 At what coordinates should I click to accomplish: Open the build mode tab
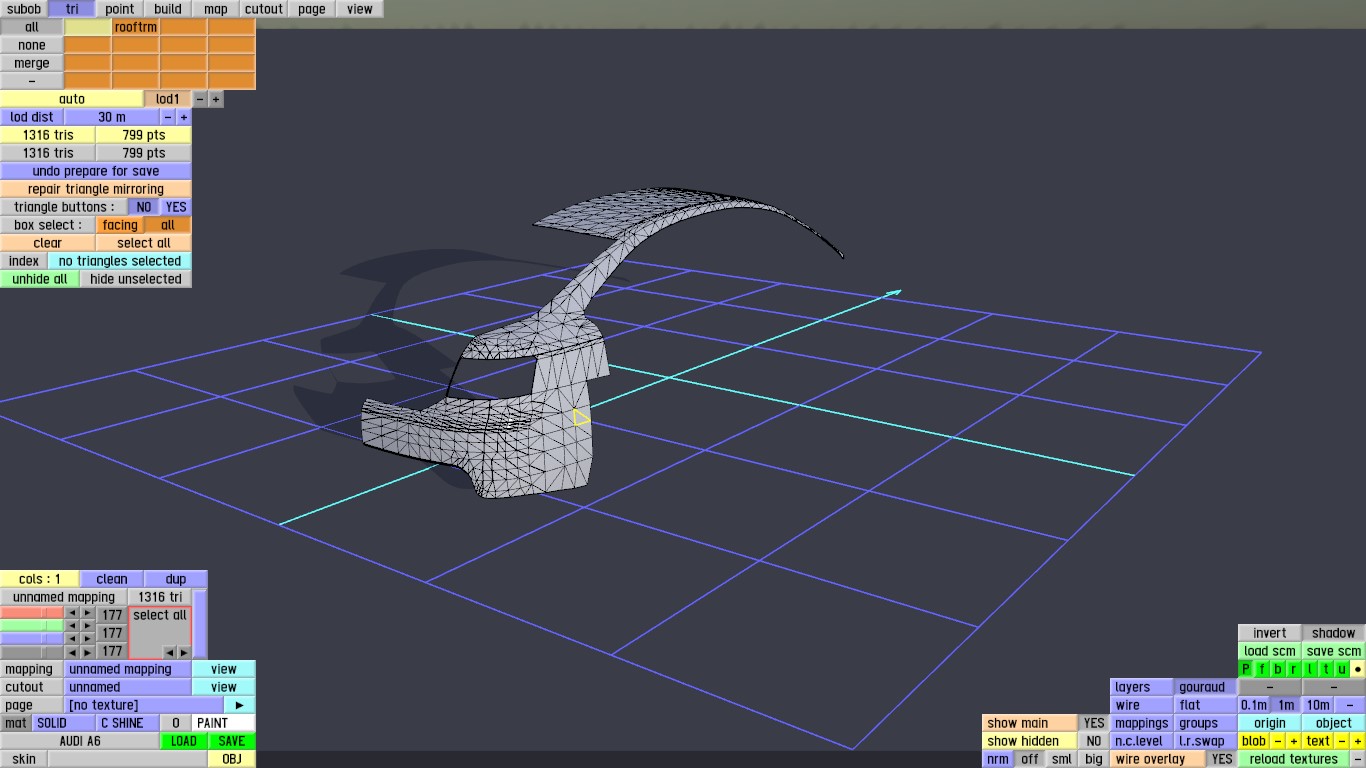coord(168,9)
